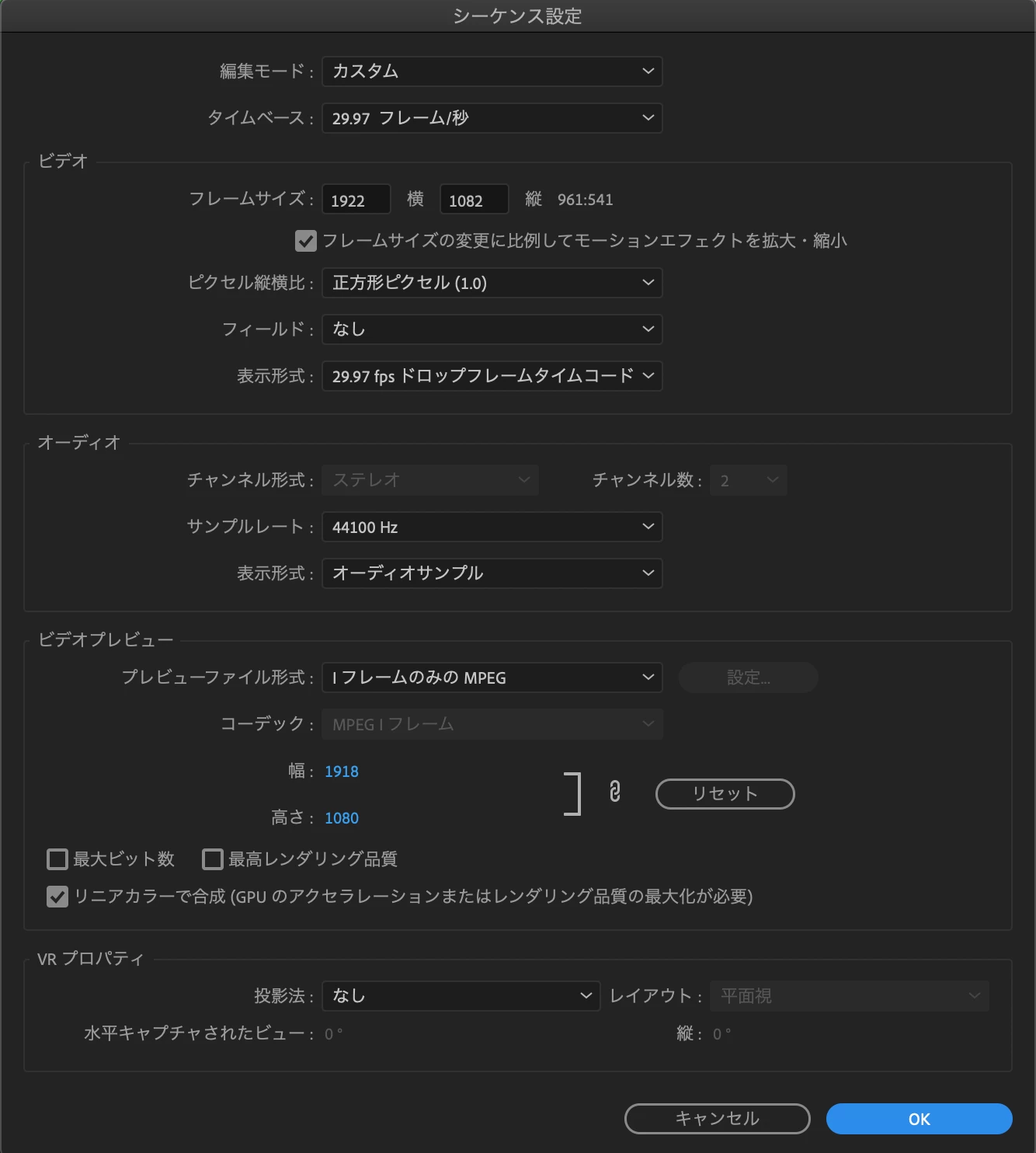Click the preview width value 1918
Image resolution: width=1036 pixels, height=1153 pixels.
pyautogui.click(x=342, y=772)
